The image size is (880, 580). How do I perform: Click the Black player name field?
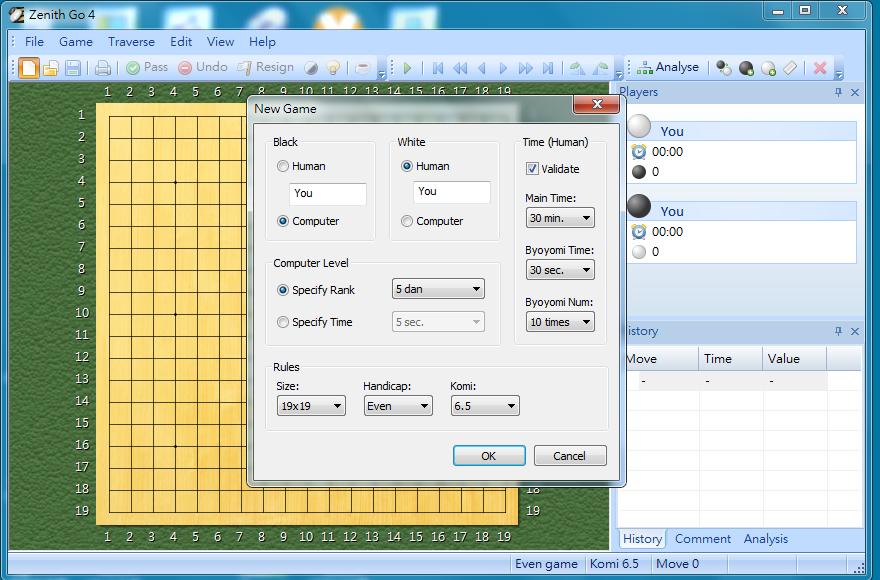(328, 193)
